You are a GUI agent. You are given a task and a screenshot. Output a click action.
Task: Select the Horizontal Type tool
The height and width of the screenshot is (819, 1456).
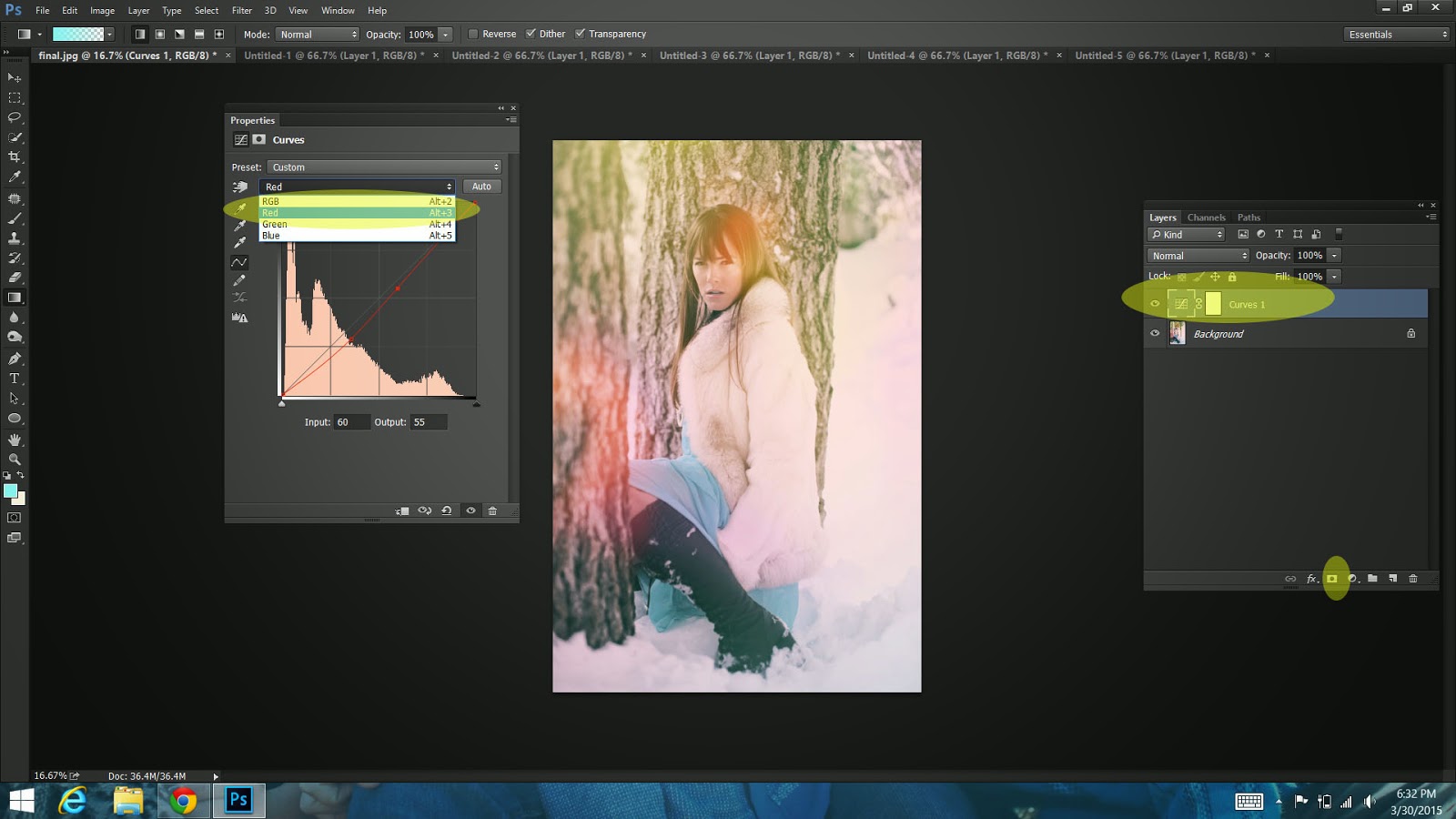pos(15,379)
